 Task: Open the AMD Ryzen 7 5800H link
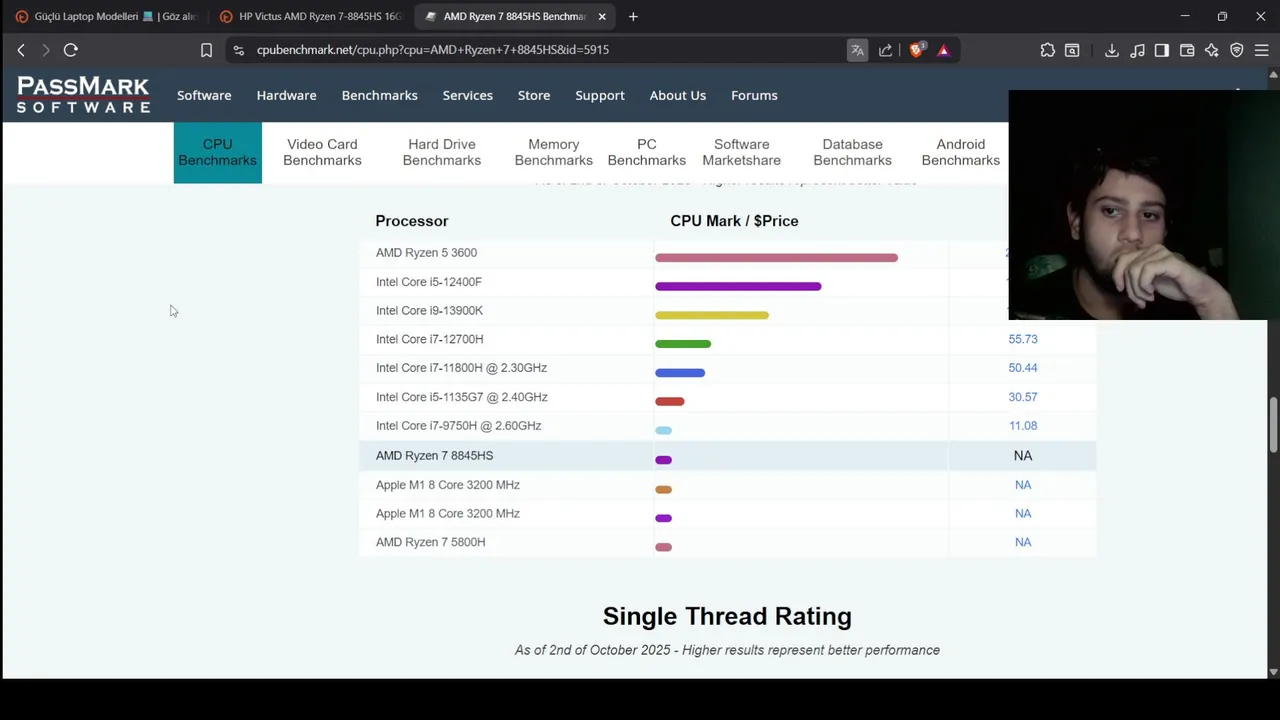coord(430,542)
